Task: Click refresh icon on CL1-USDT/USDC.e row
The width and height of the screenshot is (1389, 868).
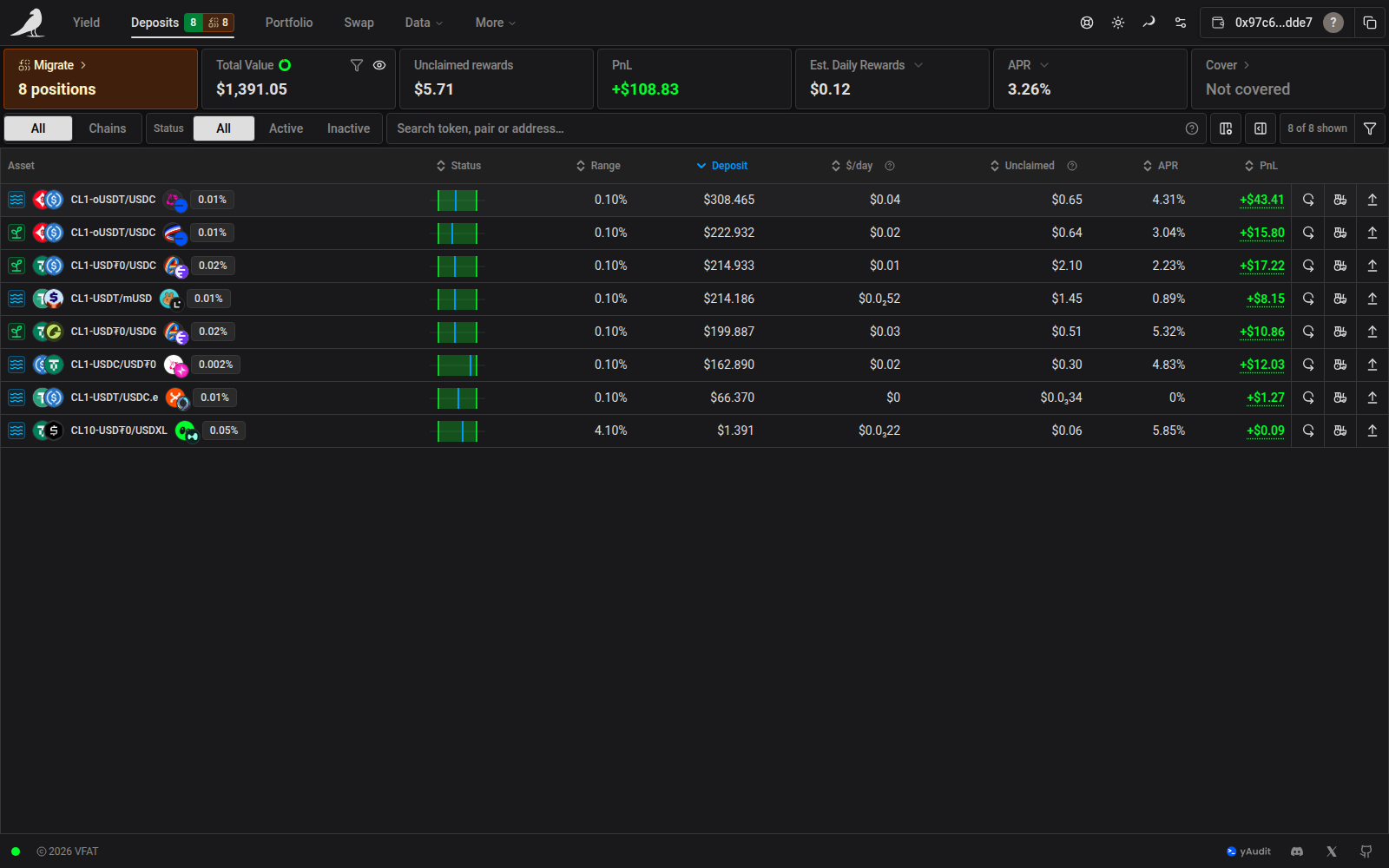Action: click(1308, 398)
